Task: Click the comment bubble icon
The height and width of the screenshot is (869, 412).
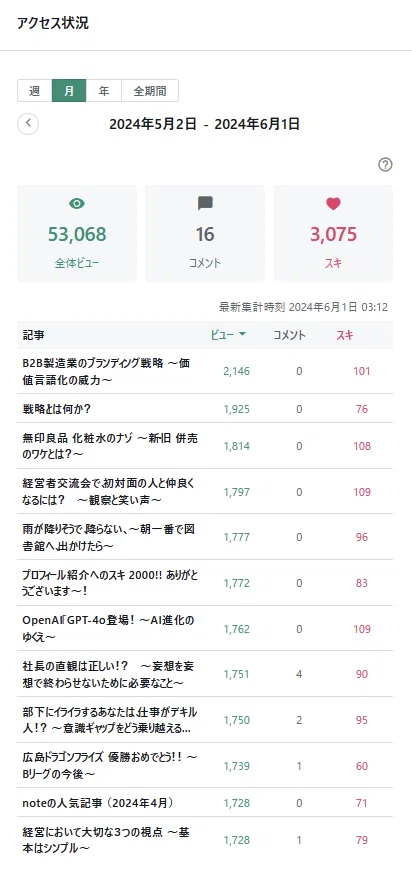Action: pyautogui.click(x=205, y=203)
